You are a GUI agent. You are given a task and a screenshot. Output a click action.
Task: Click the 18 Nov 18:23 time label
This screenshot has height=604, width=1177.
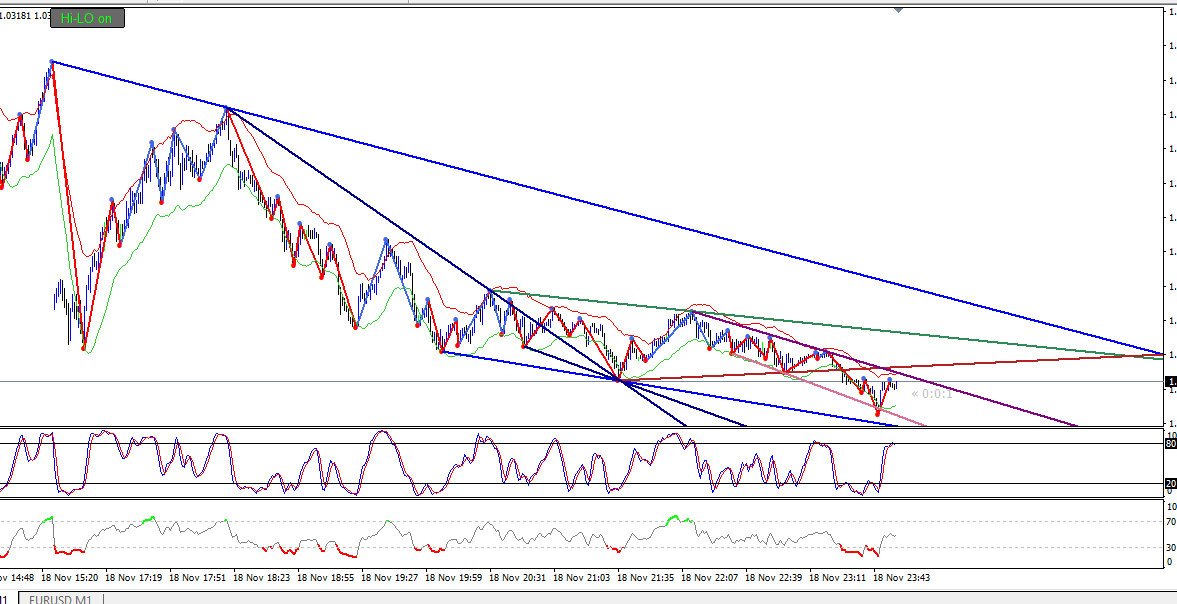point(261,578)
